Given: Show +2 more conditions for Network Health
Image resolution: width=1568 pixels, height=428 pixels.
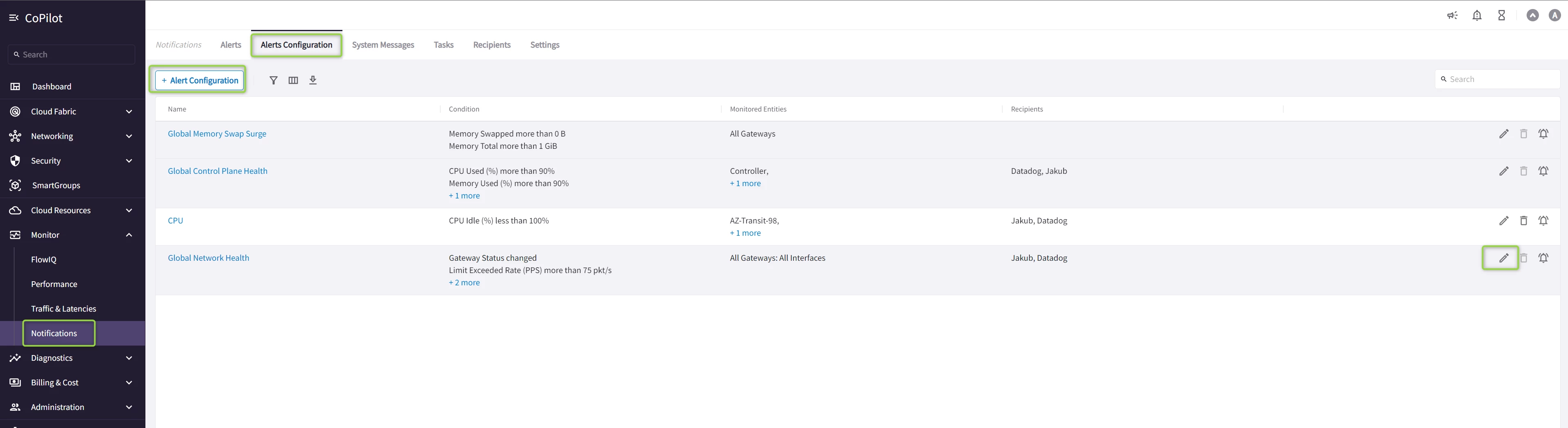Looking at the screenshot, I should coord(464,282).
